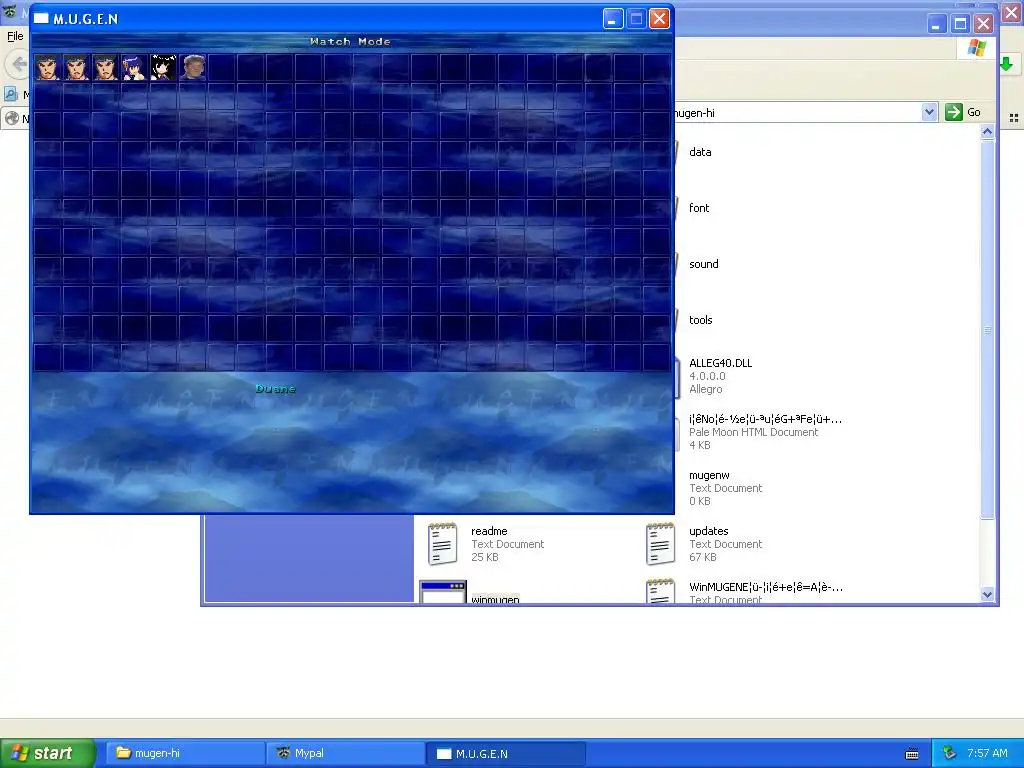The height and width of the screenshot is (768, 1024).
Task: Click the 7:57 AM taskbar clock
Action: tap(987, 753)
